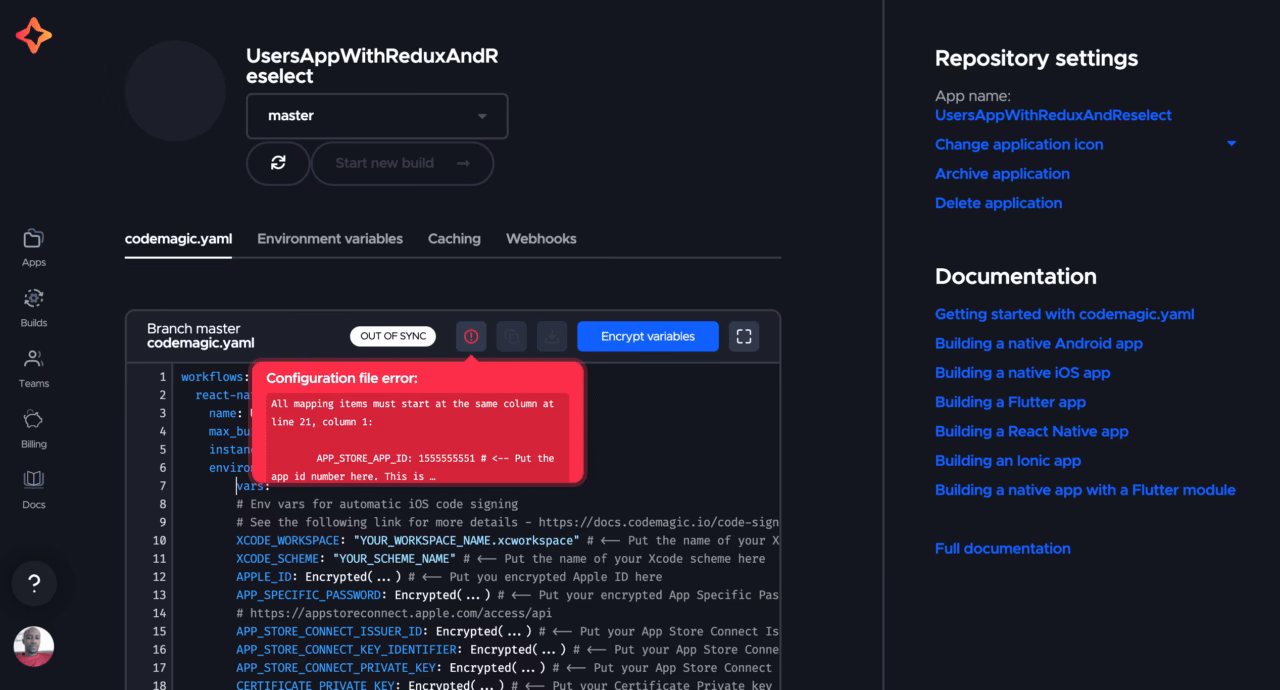Image resolution: width=1280 pixels, height=690 pixels.
Task: Click the configuration error warning icon
Action: (471, 336)
